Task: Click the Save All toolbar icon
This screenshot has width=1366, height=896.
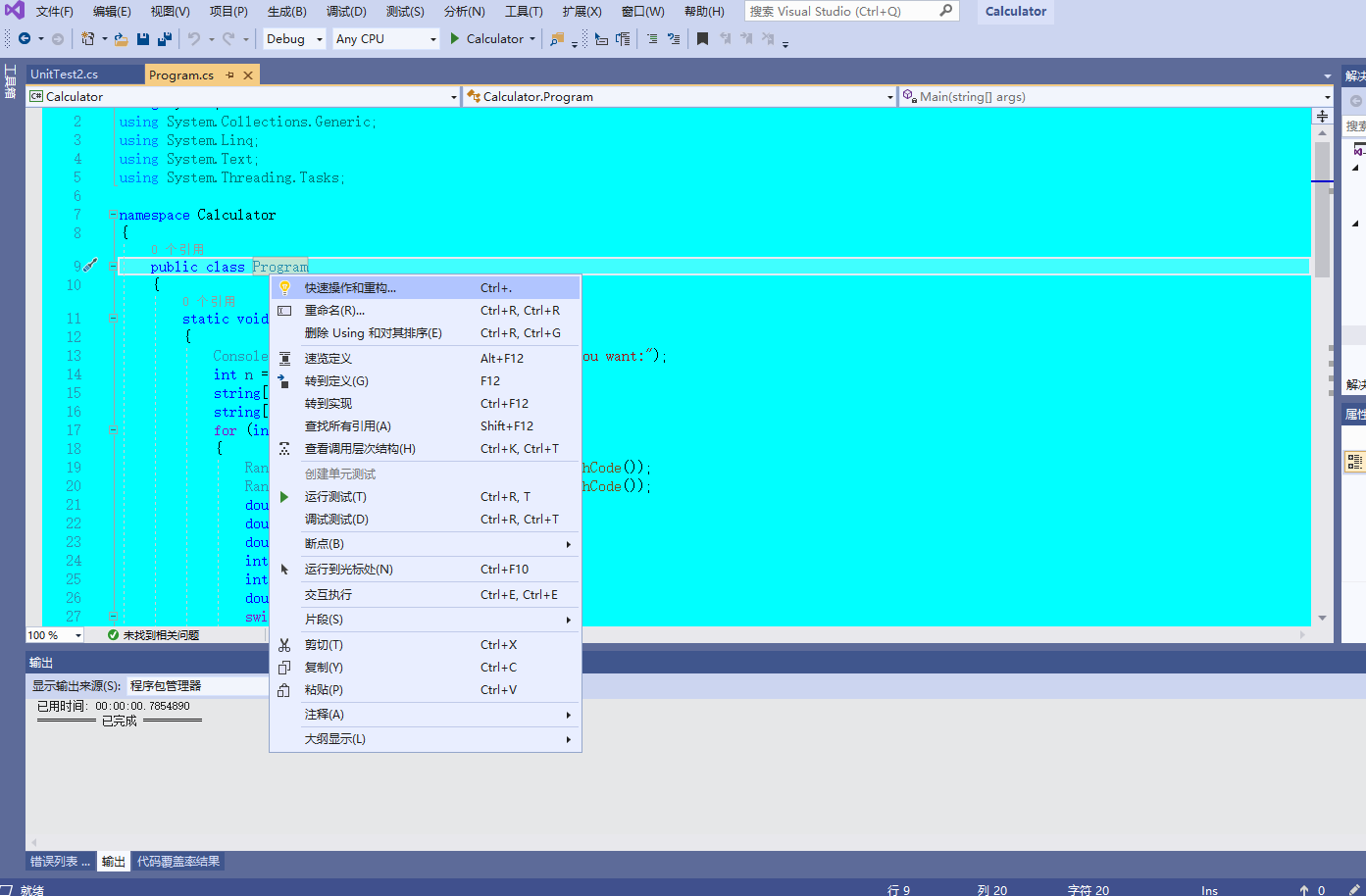Action: click(x=165, y=39)
